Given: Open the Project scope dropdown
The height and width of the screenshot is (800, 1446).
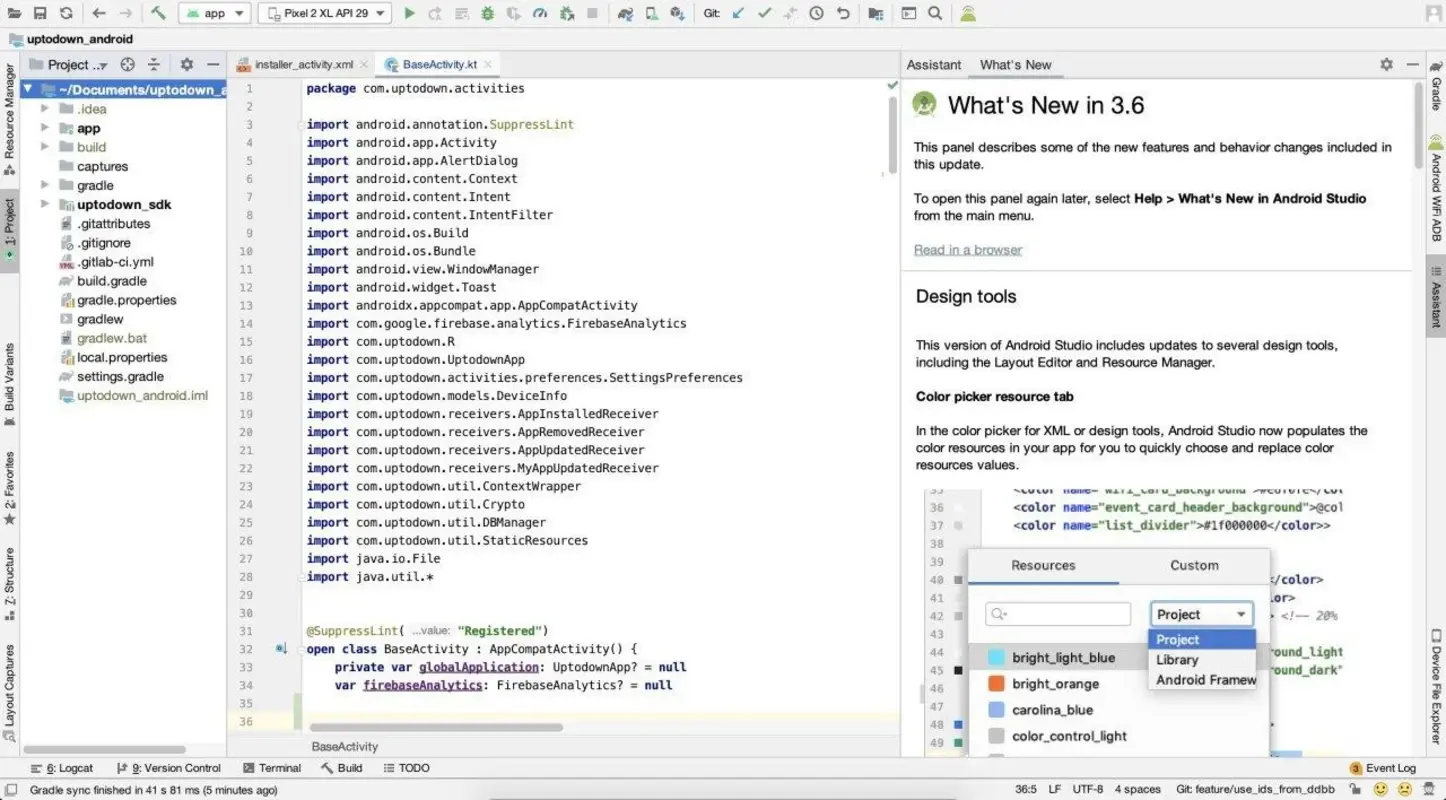Looking at the screenshot, I should coord(1200,613).
